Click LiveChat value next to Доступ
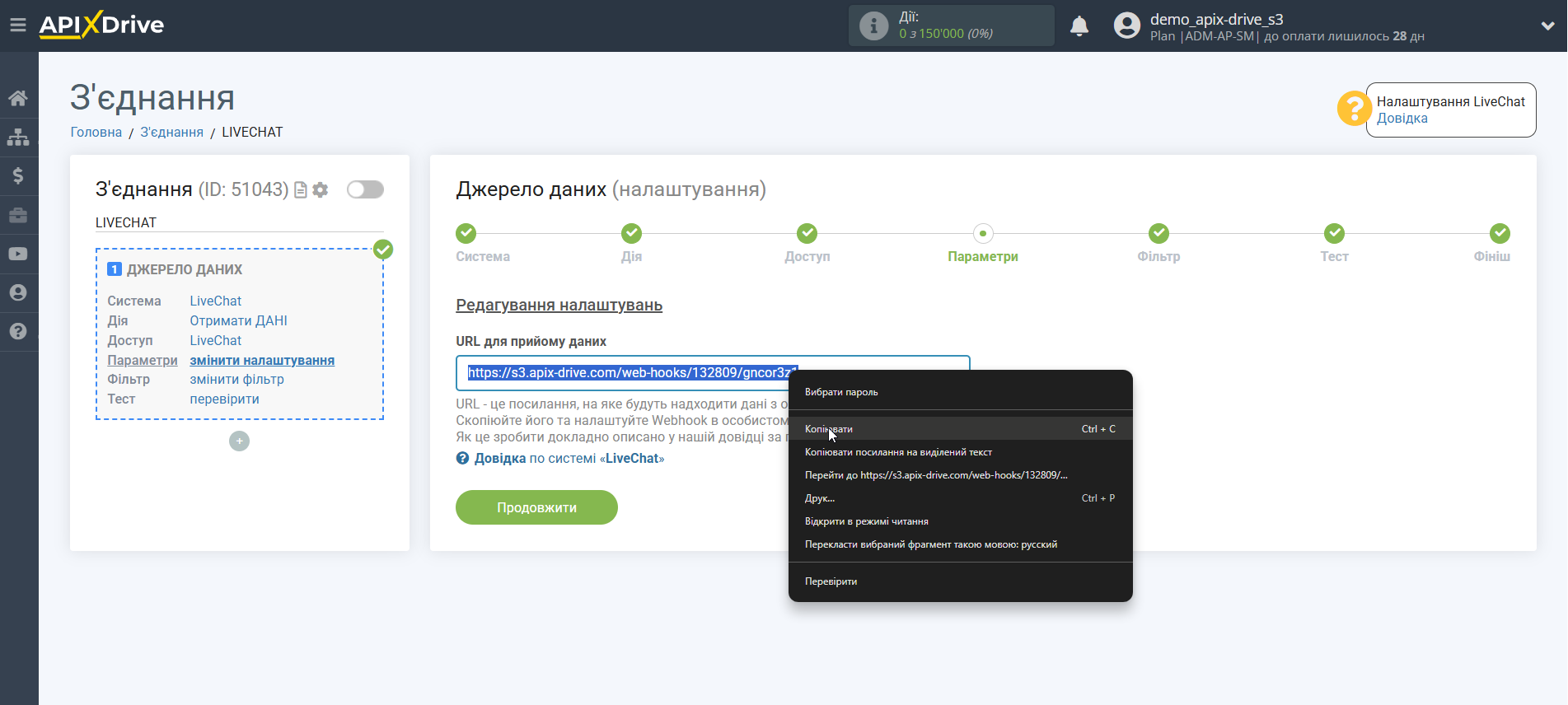1568x705 pixels. coord(215,340)
